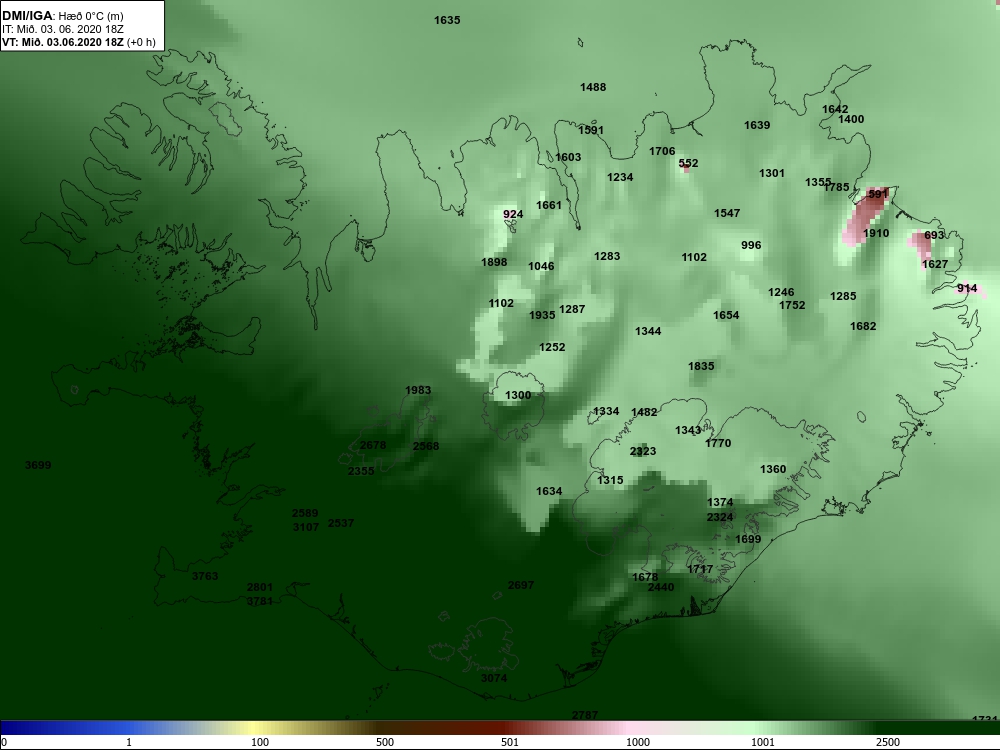Click the value 914 on the map
The height and width of the screenshot is (750, 1000).
click(967, 289)
